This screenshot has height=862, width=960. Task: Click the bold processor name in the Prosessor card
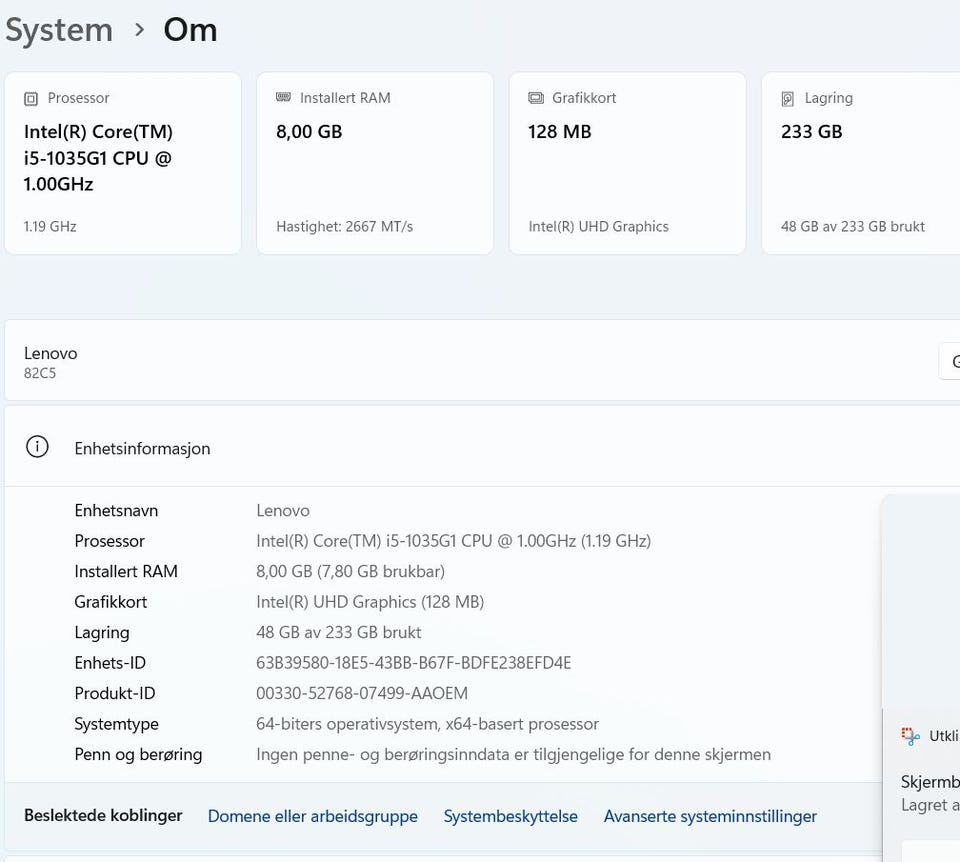click(x=98, y=158)
